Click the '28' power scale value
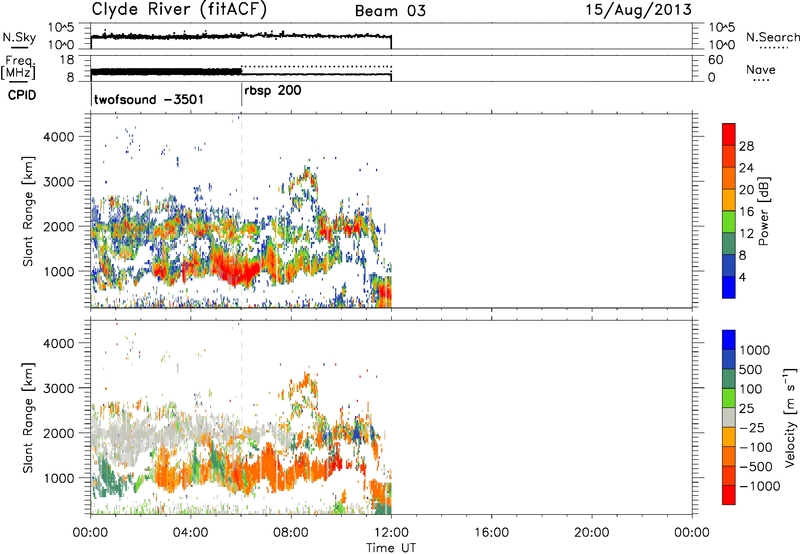 point(746,146)
